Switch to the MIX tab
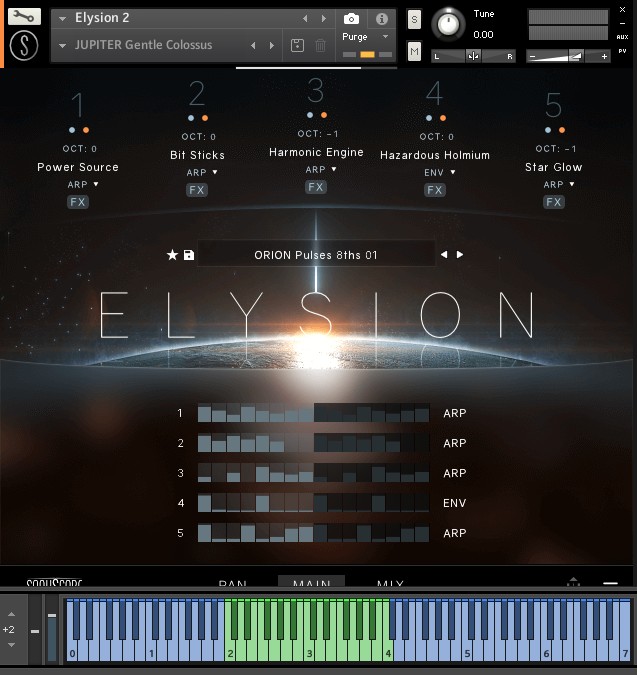Viewport: 637px width, 675px height. [390, 582]
